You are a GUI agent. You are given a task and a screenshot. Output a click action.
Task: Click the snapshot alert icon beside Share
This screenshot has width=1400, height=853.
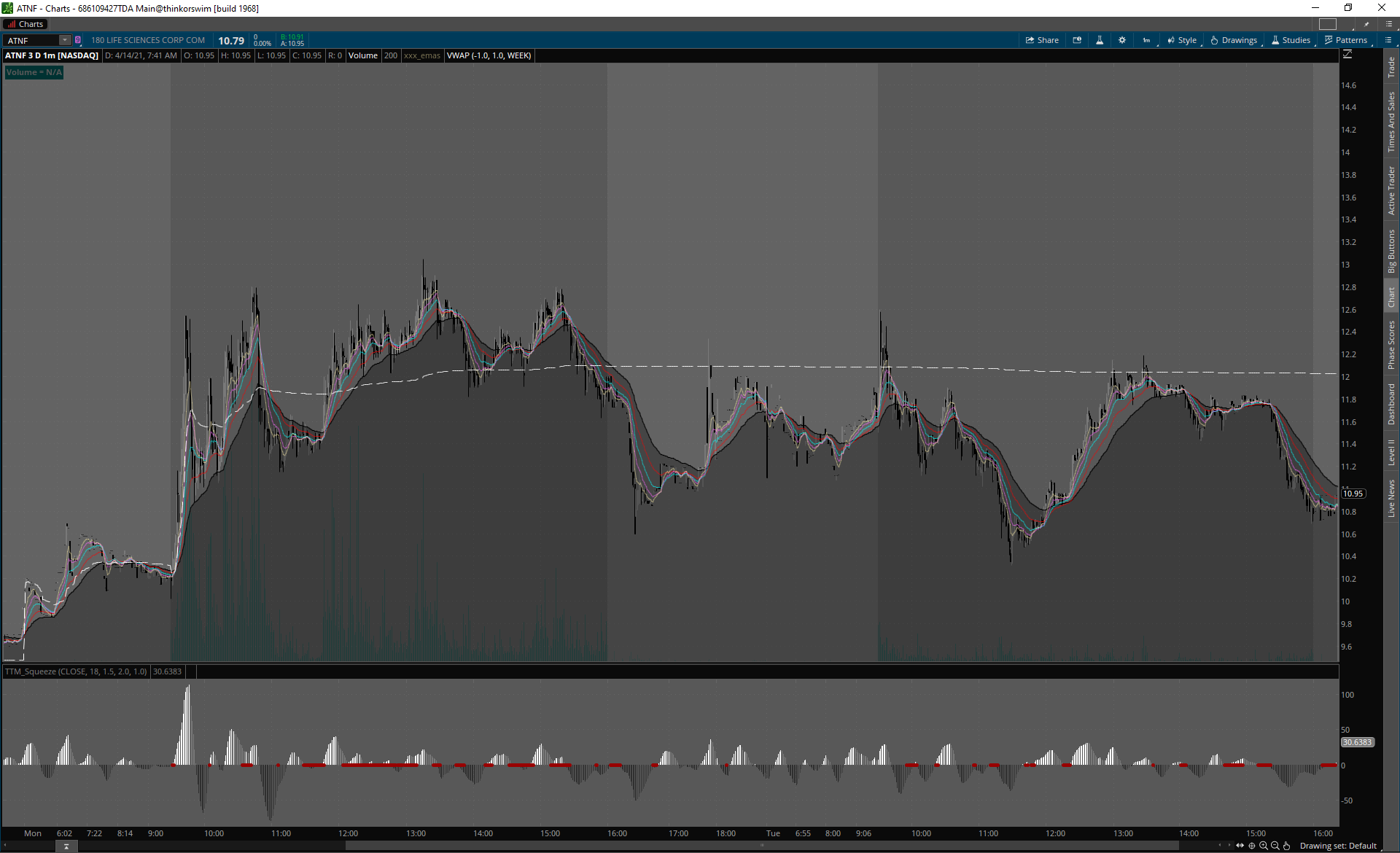(1077, 40)
